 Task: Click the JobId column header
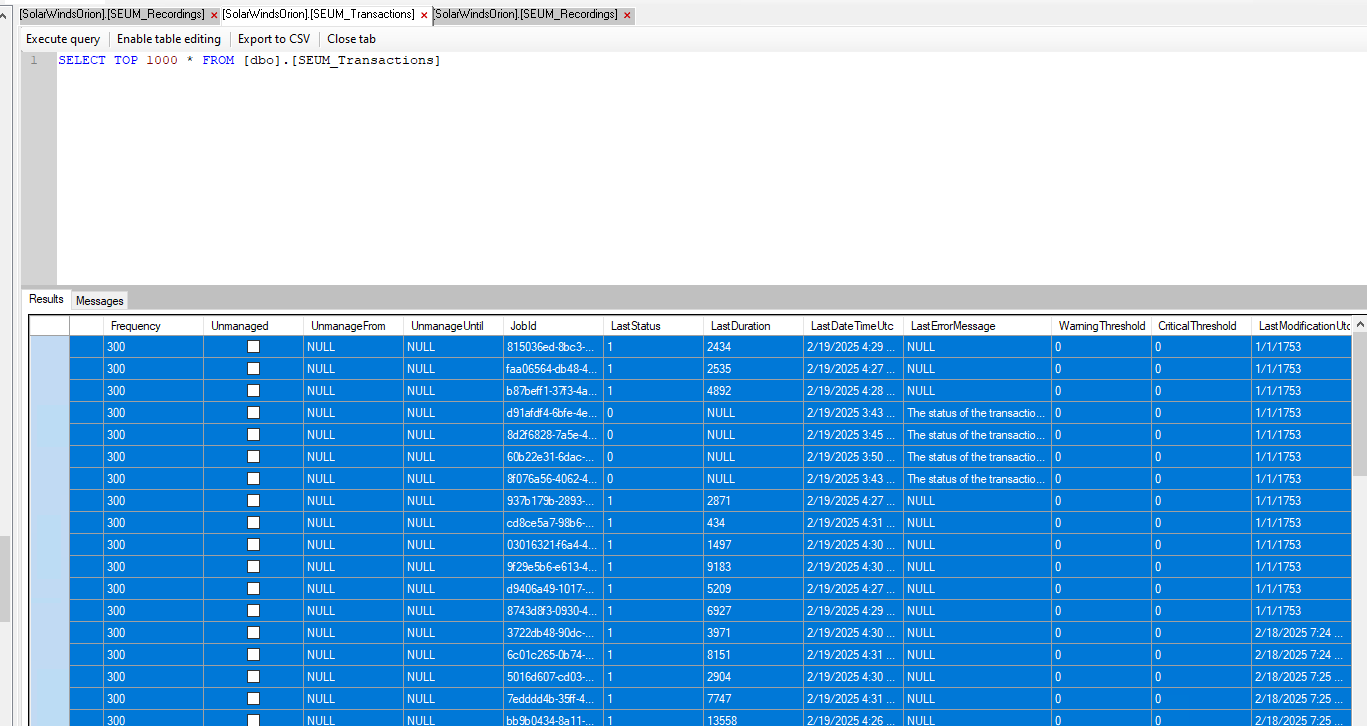[553, 326]
